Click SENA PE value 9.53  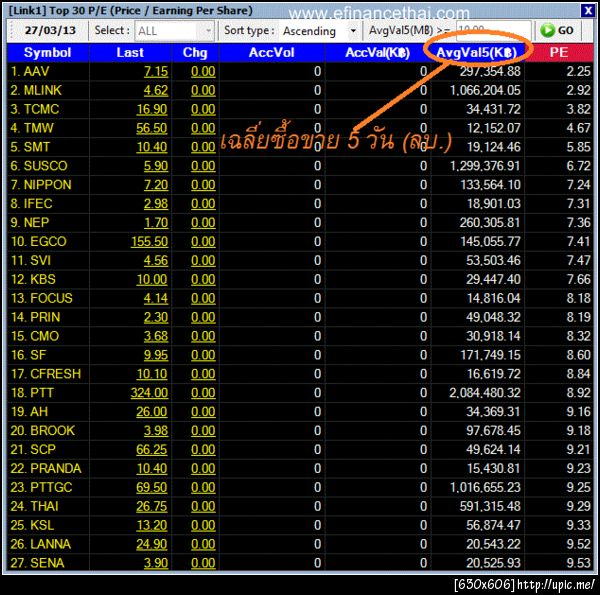pos(579,563)
